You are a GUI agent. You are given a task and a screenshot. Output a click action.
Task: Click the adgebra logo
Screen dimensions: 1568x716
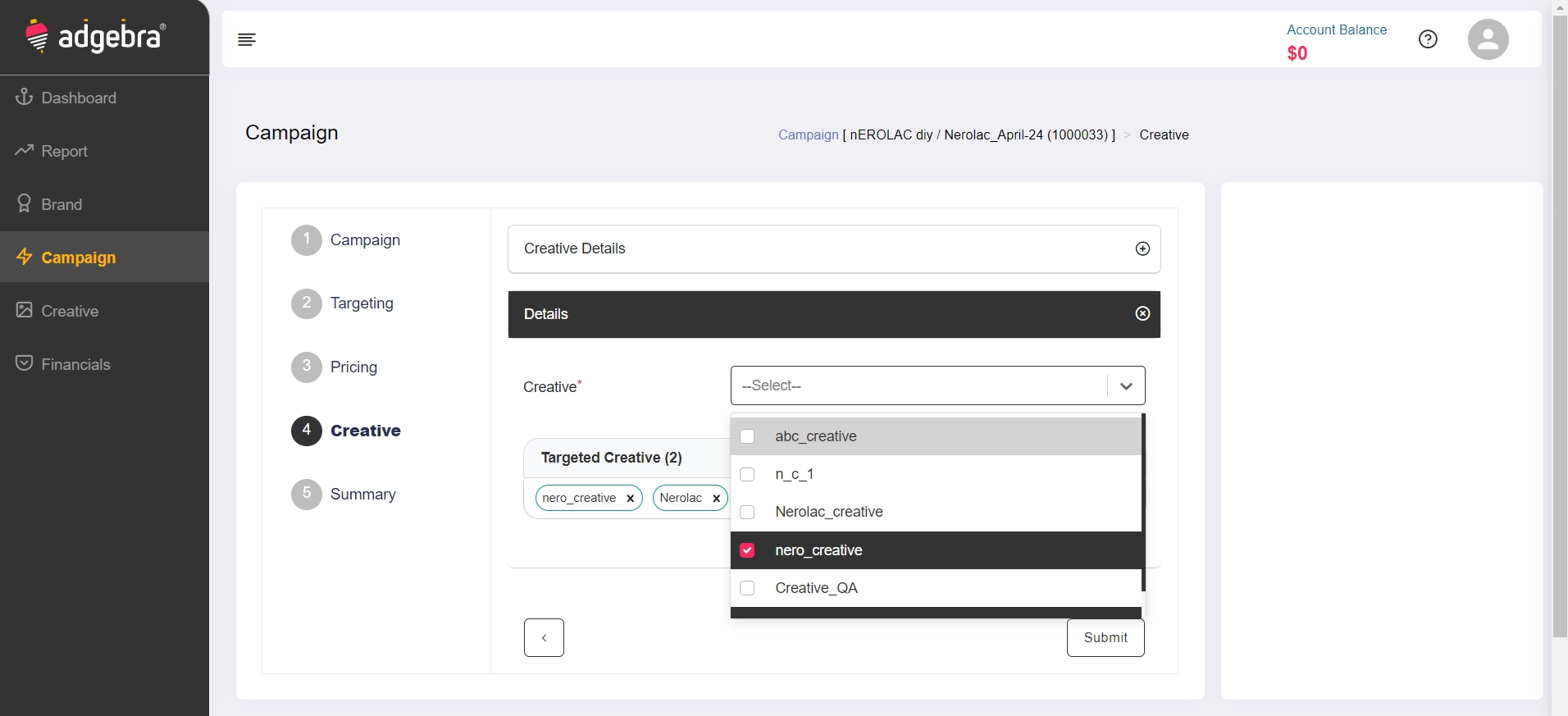[x=96, y=36]
